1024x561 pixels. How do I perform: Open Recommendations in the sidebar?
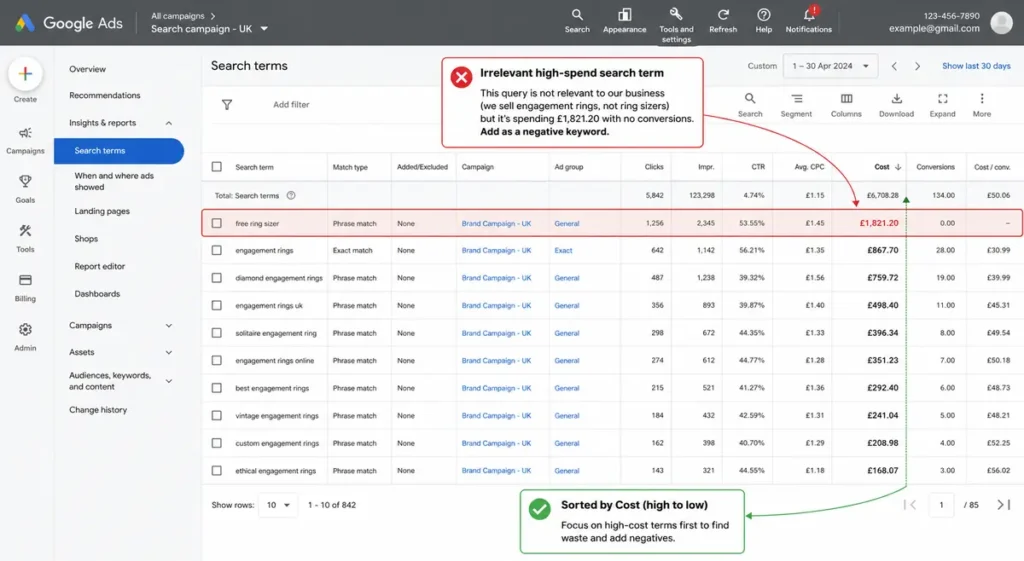[x=104, y=95]
